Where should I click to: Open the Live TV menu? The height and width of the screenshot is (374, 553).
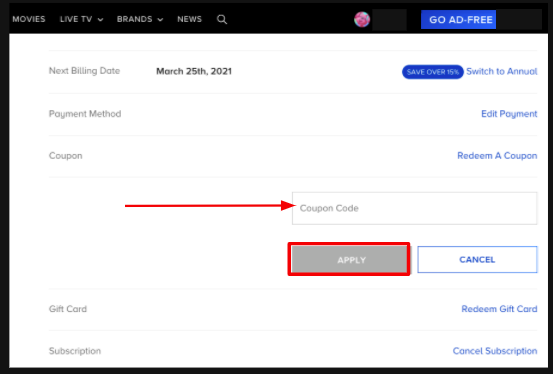coord(76,19)
